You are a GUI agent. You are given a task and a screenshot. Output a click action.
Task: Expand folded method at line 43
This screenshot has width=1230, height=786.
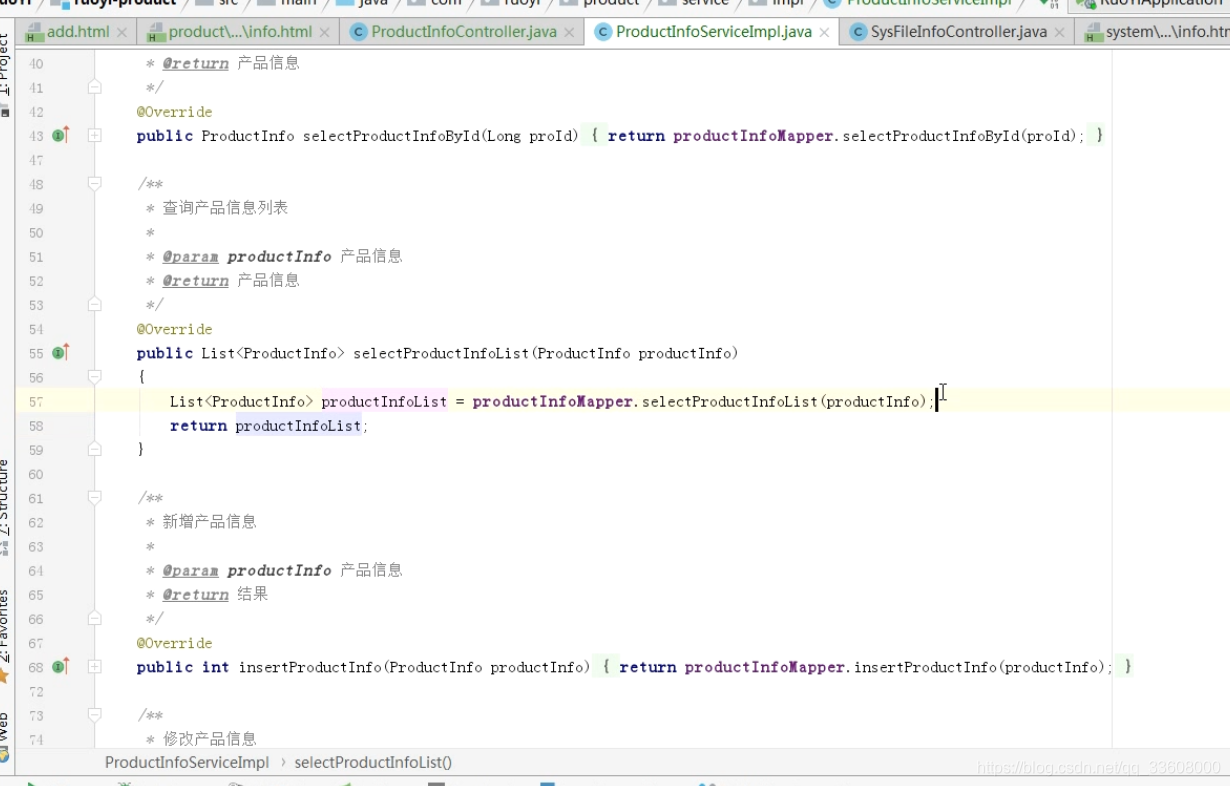coord(94,135)
